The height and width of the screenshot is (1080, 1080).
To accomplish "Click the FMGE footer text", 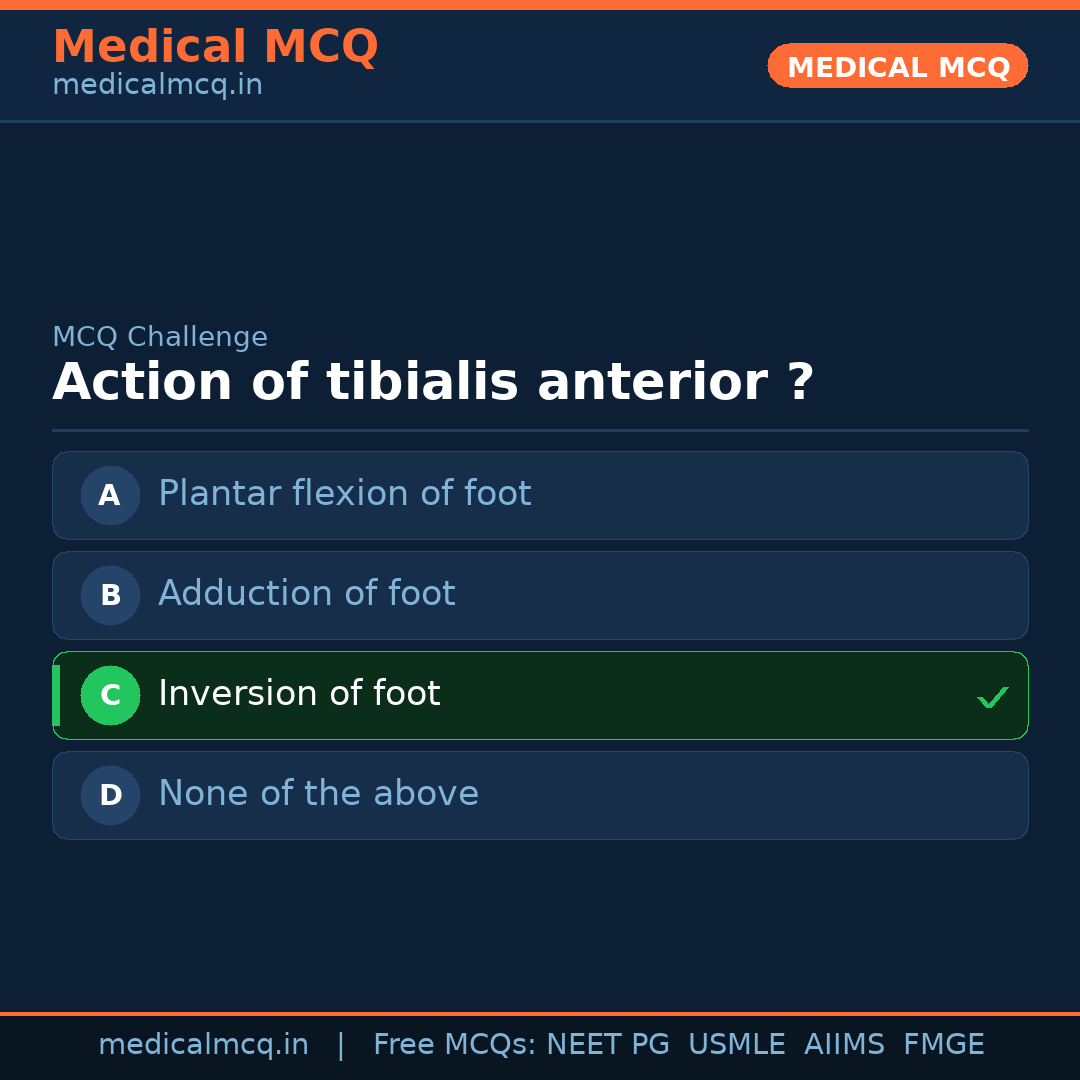I will (x=943, y=1045).
